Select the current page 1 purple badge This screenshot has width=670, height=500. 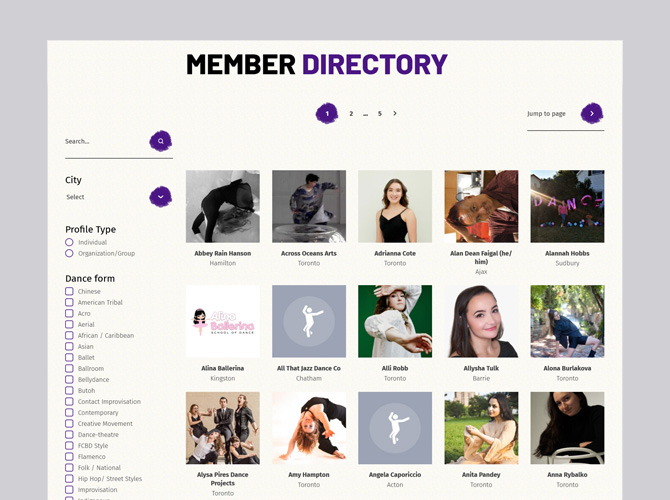point(327,113)
